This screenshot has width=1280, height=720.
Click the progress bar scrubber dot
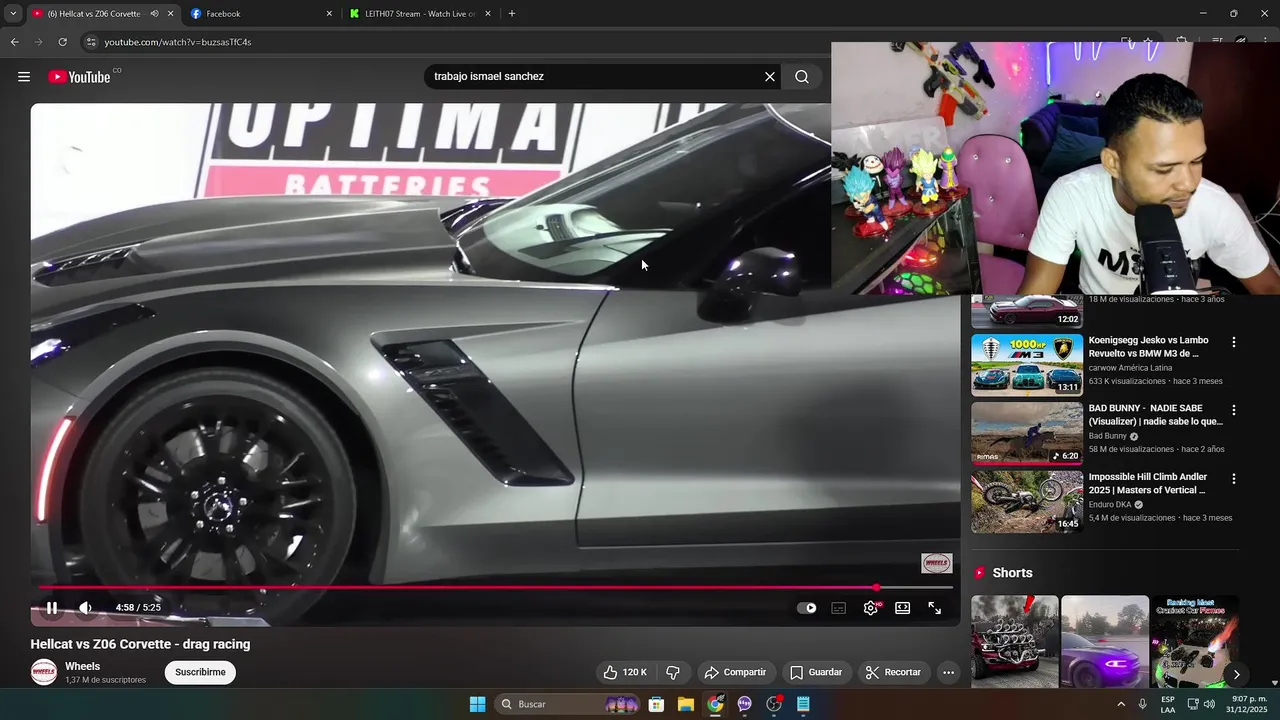tap(877, 588)
